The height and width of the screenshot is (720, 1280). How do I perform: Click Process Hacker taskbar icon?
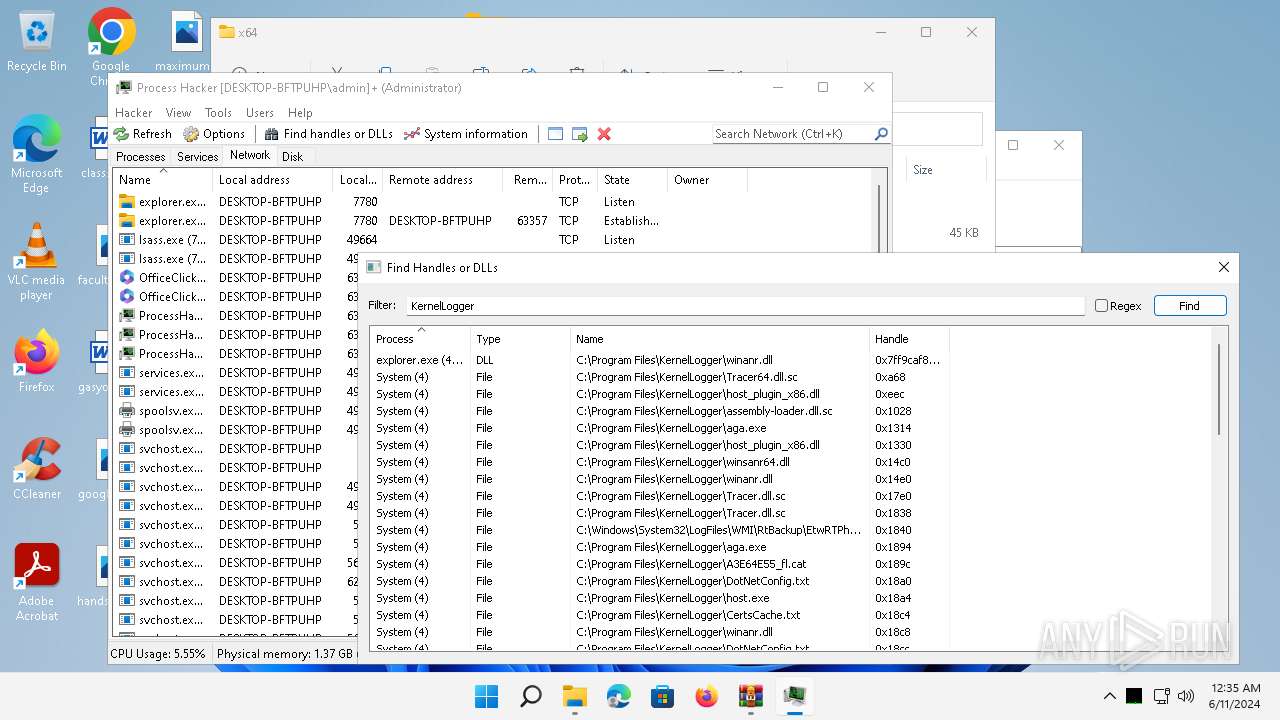(x=795, y=696)
